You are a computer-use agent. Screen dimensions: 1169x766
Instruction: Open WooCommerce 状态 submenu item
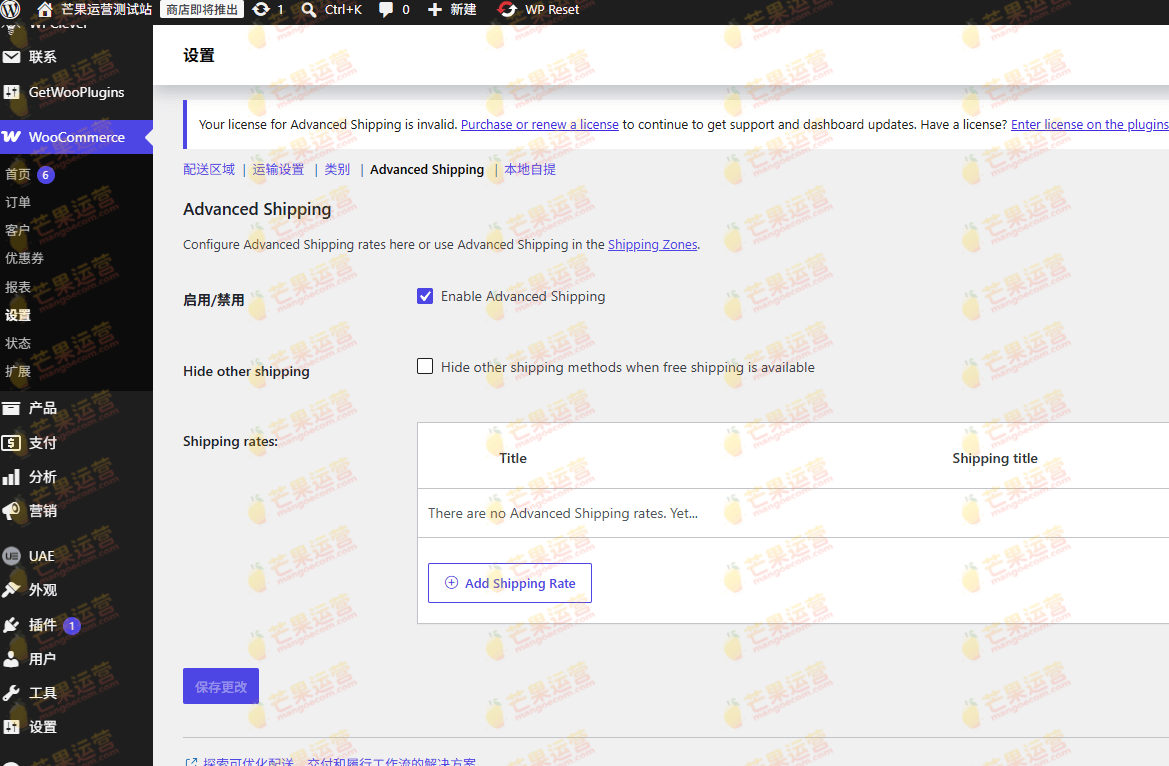point(18,343)
